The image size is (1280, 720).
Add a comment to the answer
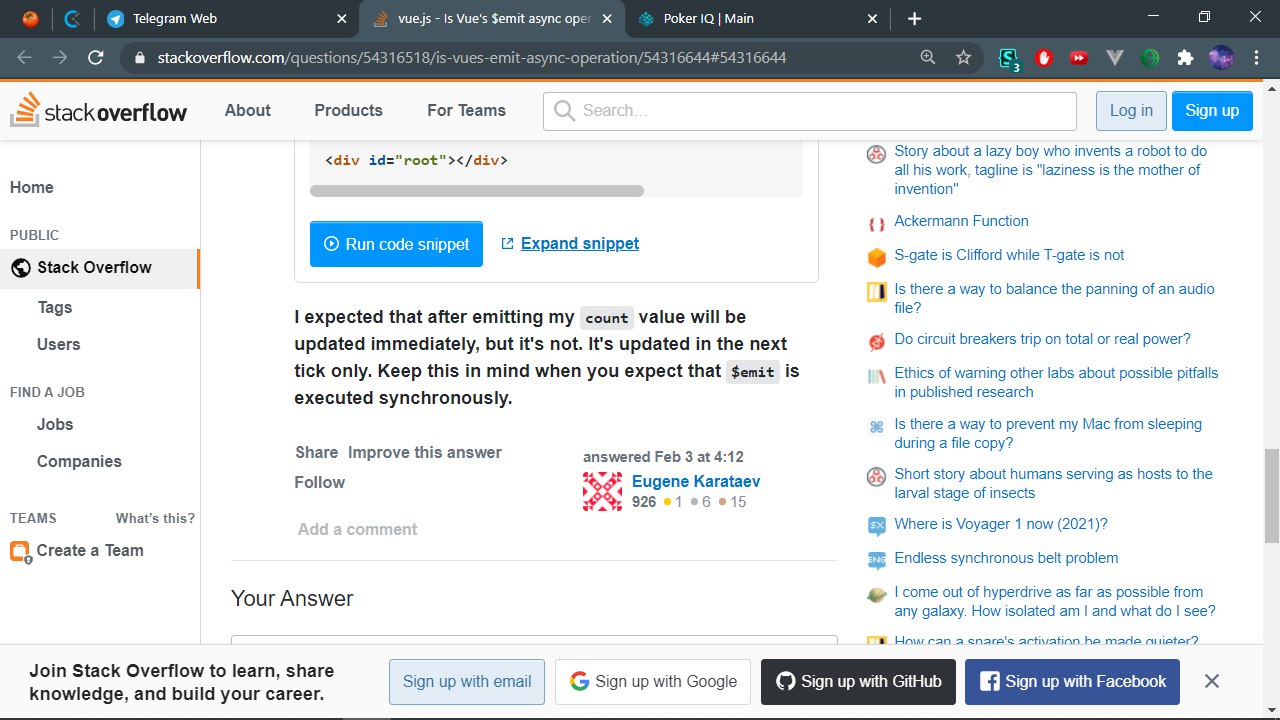357,529
